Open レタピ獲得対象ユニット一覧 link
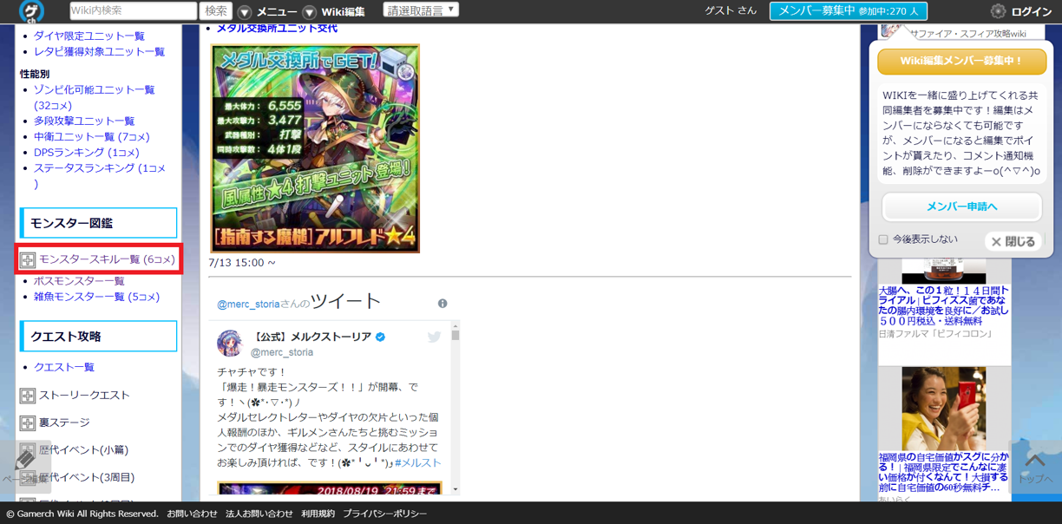Image resolution: width=1062 pixels, height=524 pixels. 99,51
